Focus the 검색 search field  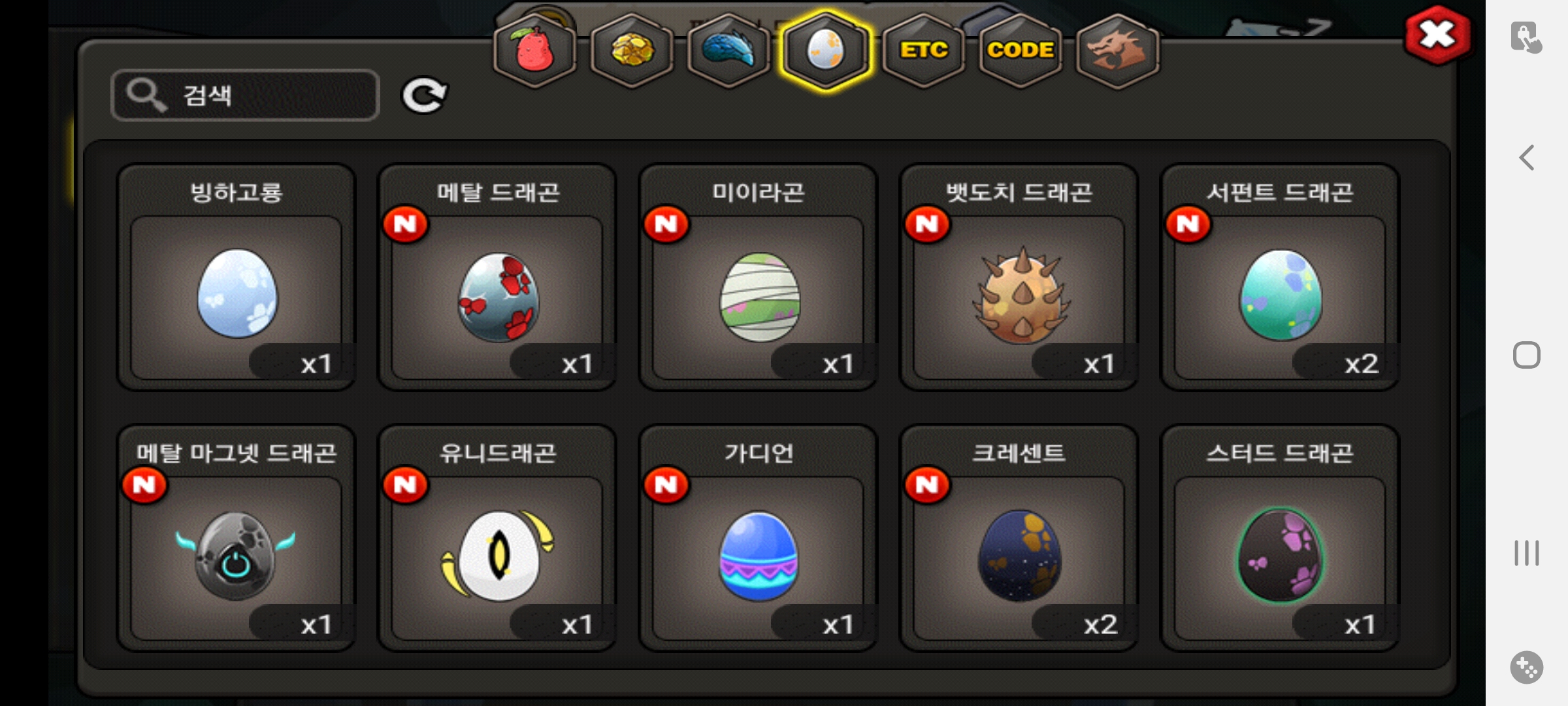tap(245, 95)
